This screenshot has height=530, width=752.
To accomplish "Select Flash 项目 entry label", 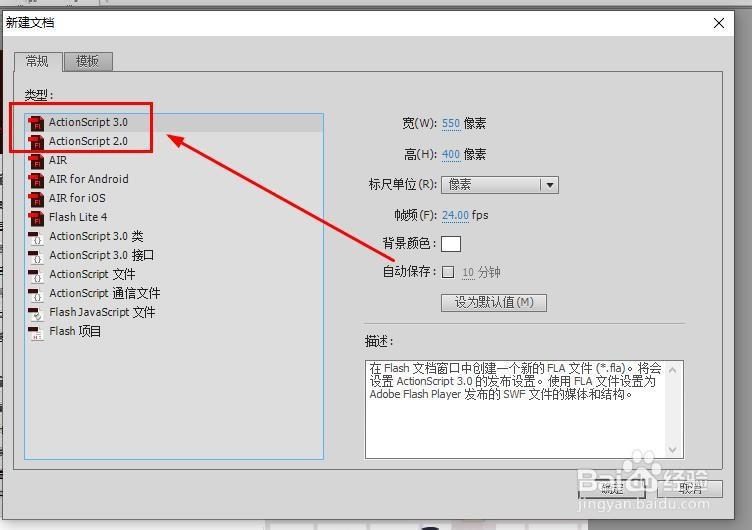I will click(x=75, y=331).
